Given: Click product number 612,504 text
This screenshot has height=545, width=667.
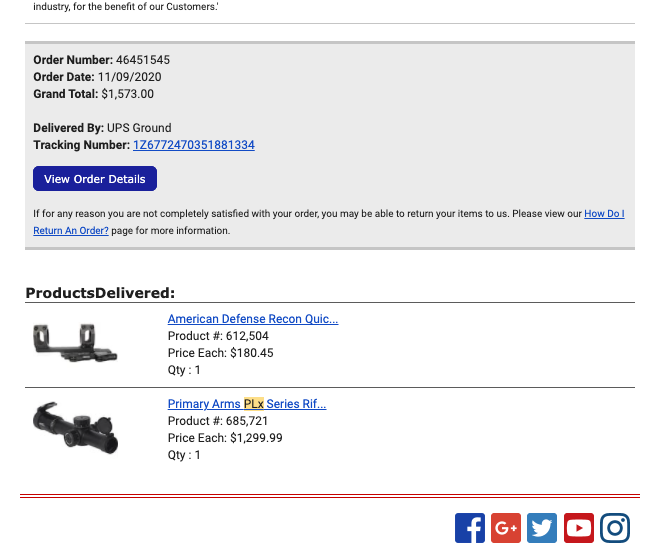Looking at the screenshot, I should click(247, 336).
